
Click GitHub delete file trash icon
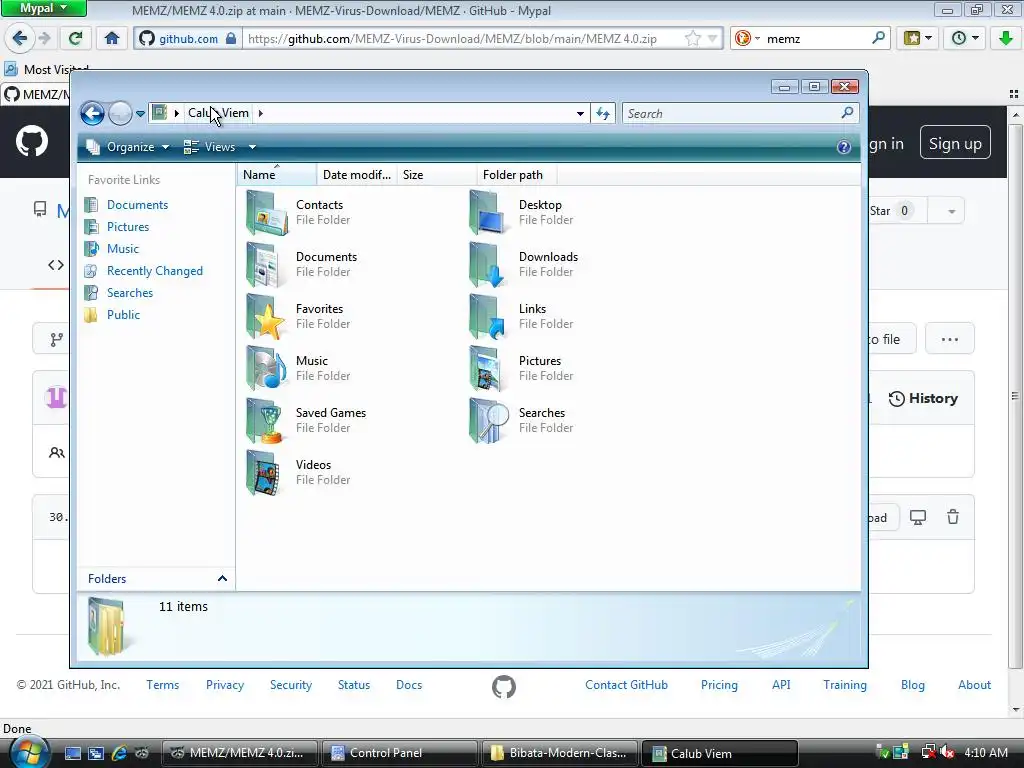[x=953, y=517]
